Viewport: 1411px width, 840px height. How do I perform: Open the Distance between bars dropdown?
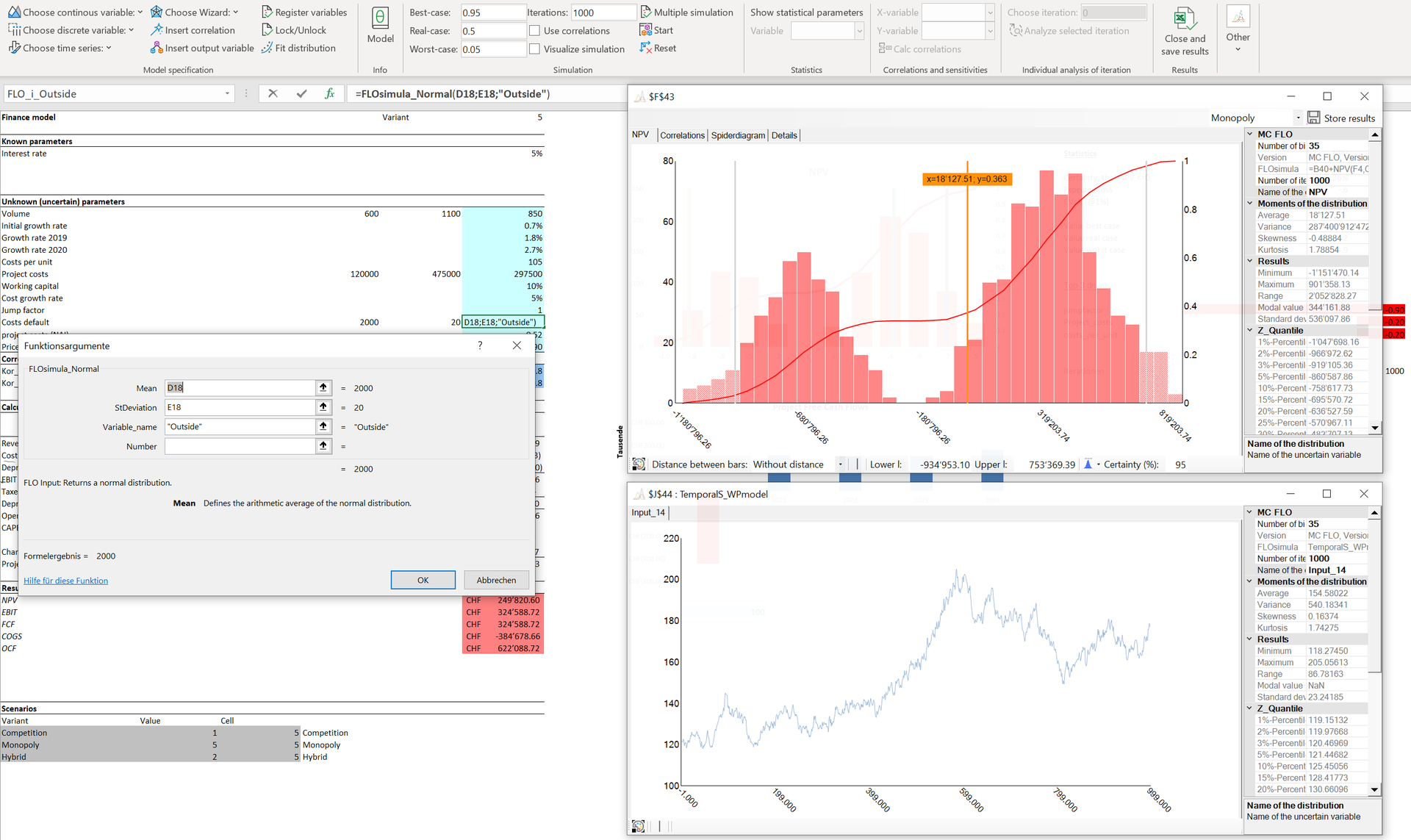pos(840,464)
